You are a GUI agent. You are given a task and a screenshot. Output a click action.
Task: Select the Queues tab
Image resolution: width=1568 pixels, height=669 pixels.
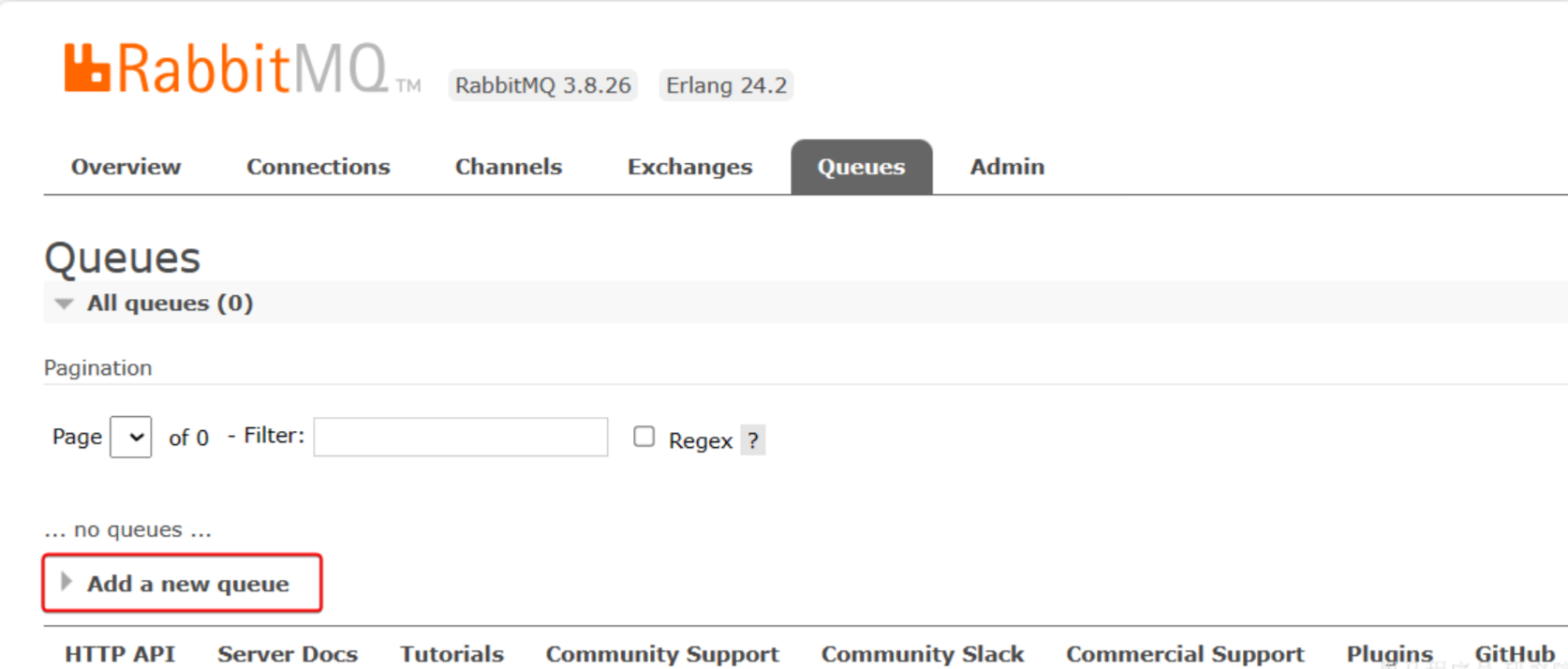pos(862,167)
